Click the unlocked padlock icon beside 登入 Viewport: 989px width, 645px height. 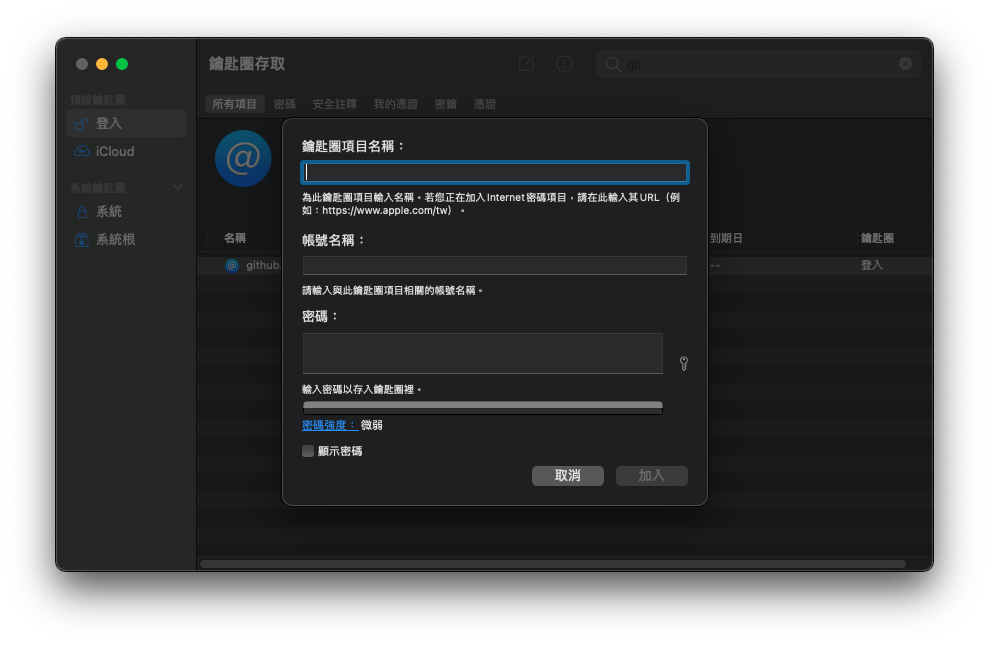81,124
